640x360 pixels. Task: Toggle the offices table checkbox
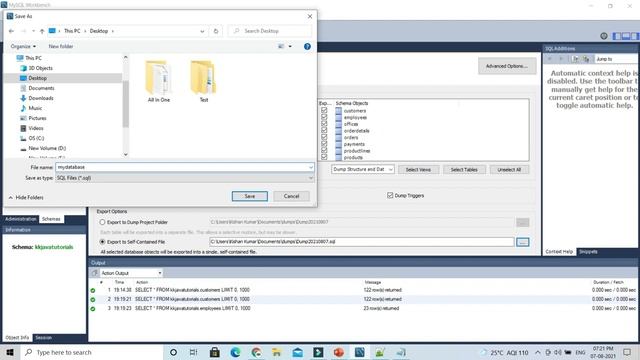(324, 124)
